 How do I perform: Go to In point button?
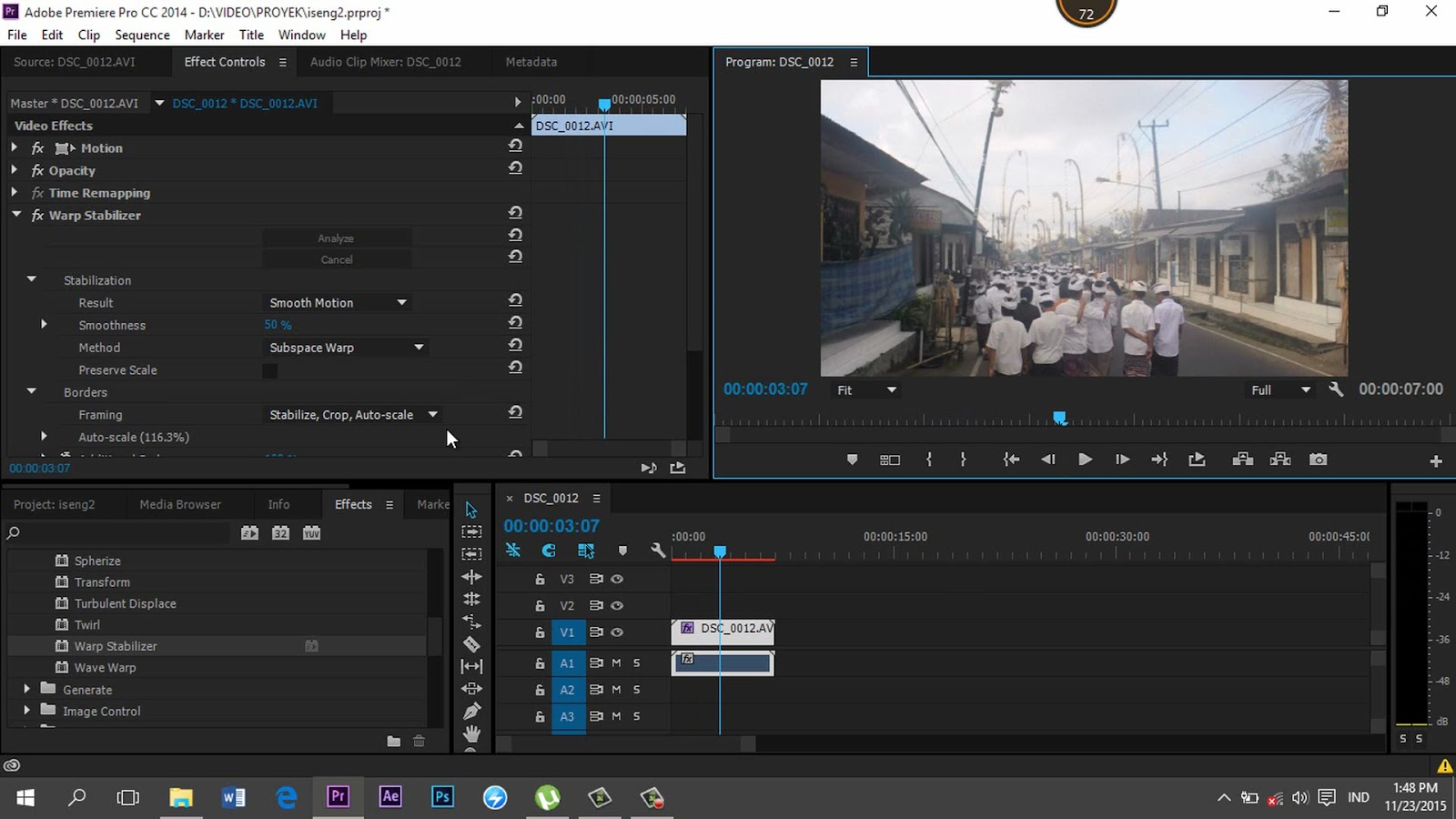(x=1011, y=460)
